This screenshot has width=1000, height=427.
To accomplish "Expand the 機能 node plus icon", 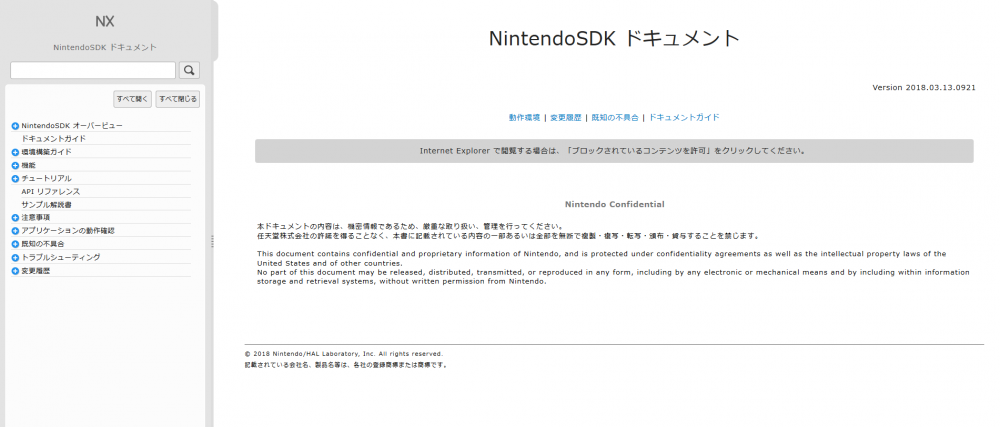I will [15, 165].
